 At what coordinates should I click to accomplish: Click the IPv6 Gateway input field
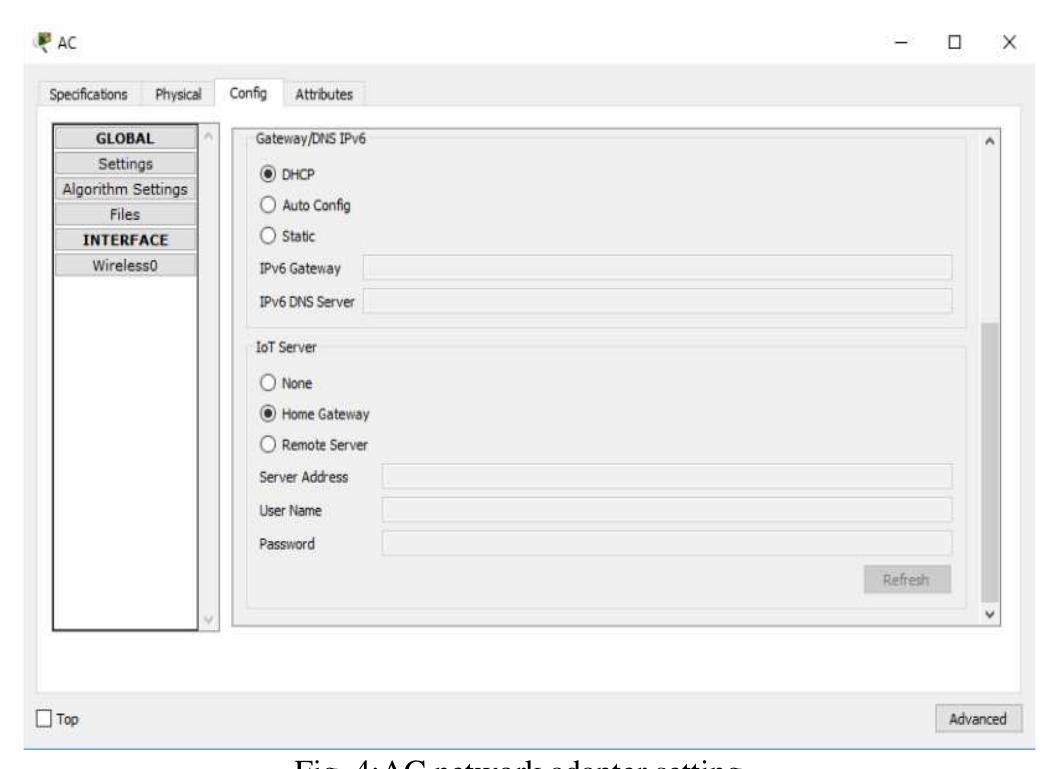tap(656, 266)
